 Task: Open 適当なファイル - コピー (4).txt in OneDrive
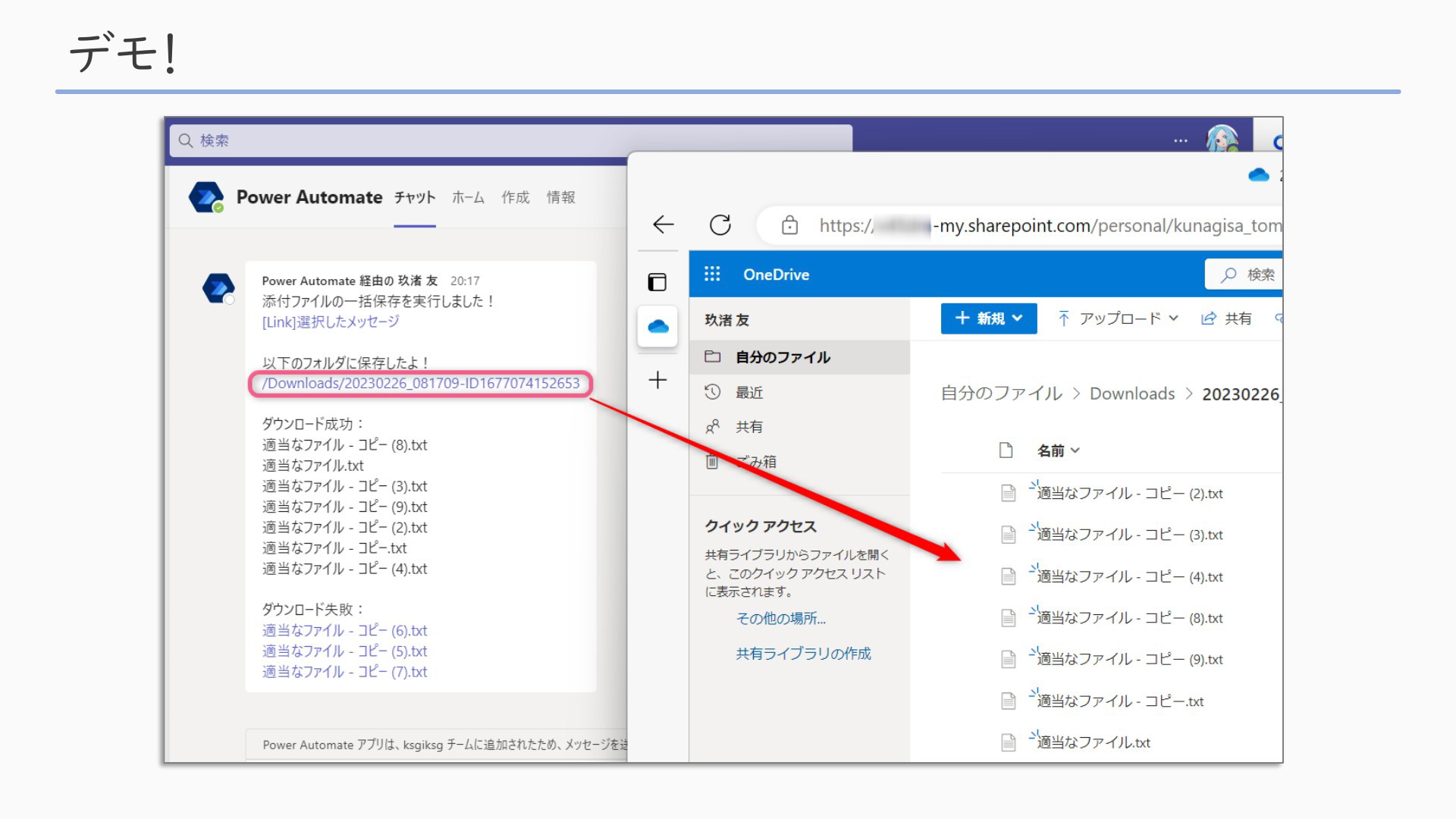(x=1130, y=576)
